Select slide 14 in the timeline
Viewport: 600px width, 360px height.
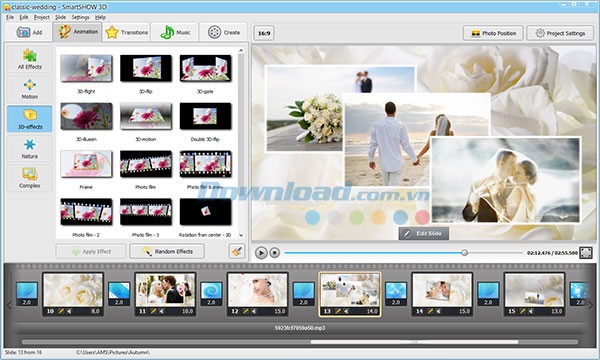[442, 294]
